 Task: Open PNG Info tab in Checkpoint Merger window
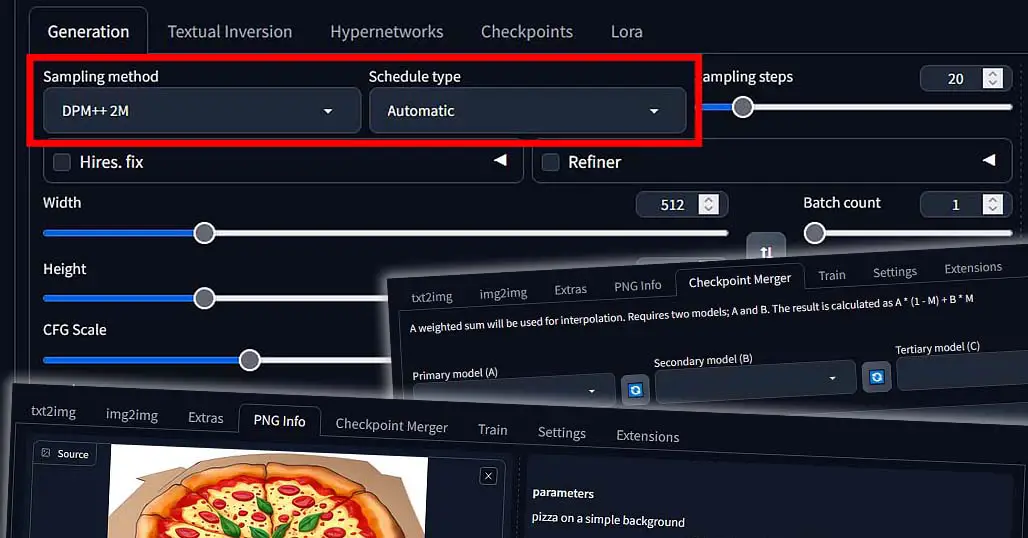(x=637, y=286)
